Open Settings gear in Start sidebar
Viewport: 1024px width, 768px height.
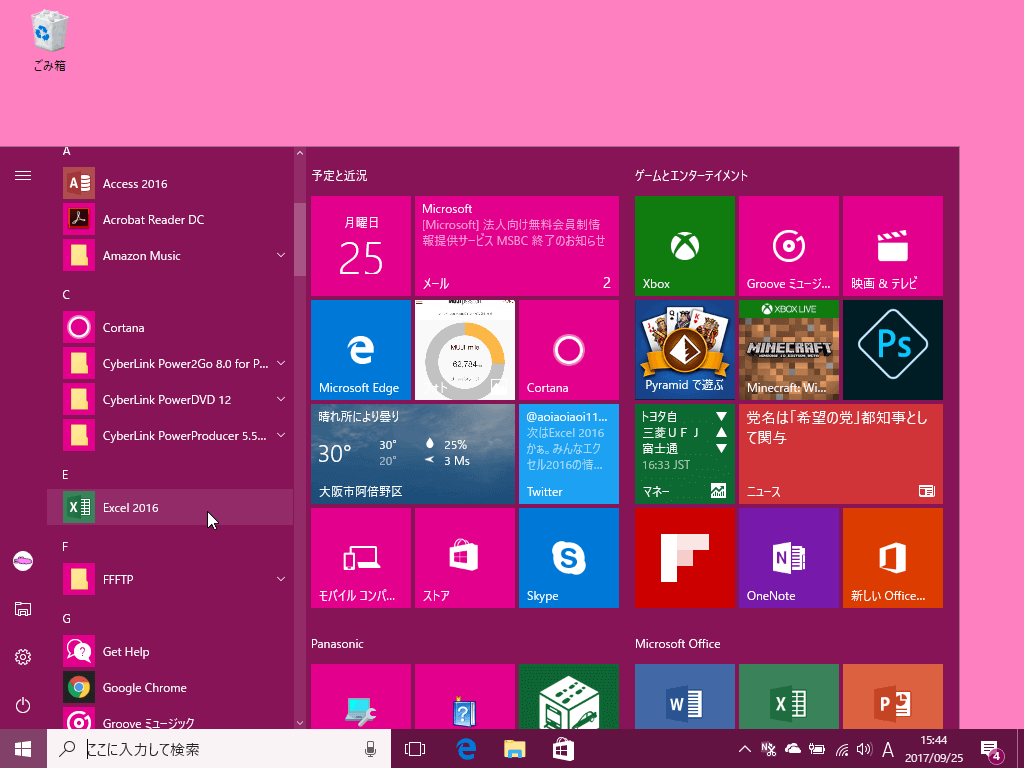[23, 657]
